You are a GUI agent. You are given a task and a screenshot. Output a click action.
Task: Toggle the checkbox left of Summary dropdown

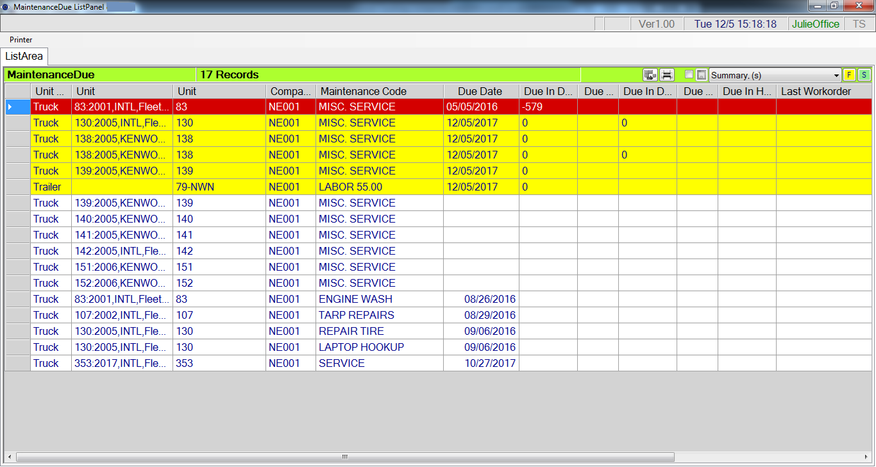(689, 75)
